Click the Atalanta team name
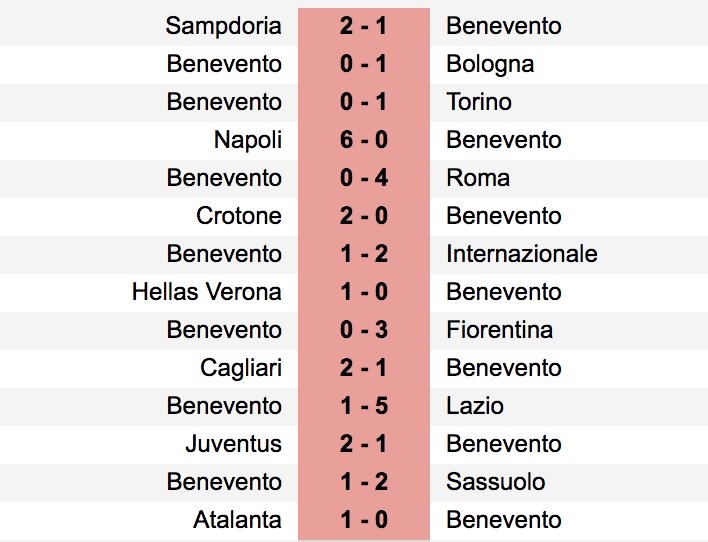The width and height of the screenshot is (708, 542). [238, 519]
